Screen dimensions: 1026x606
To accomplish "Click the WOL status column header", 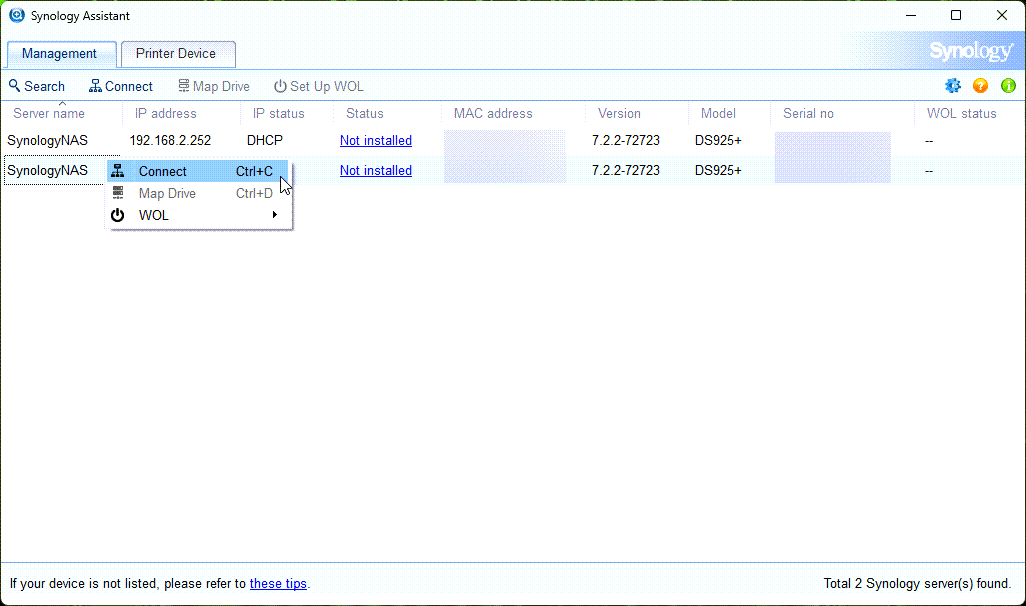I will pos(961,114).
